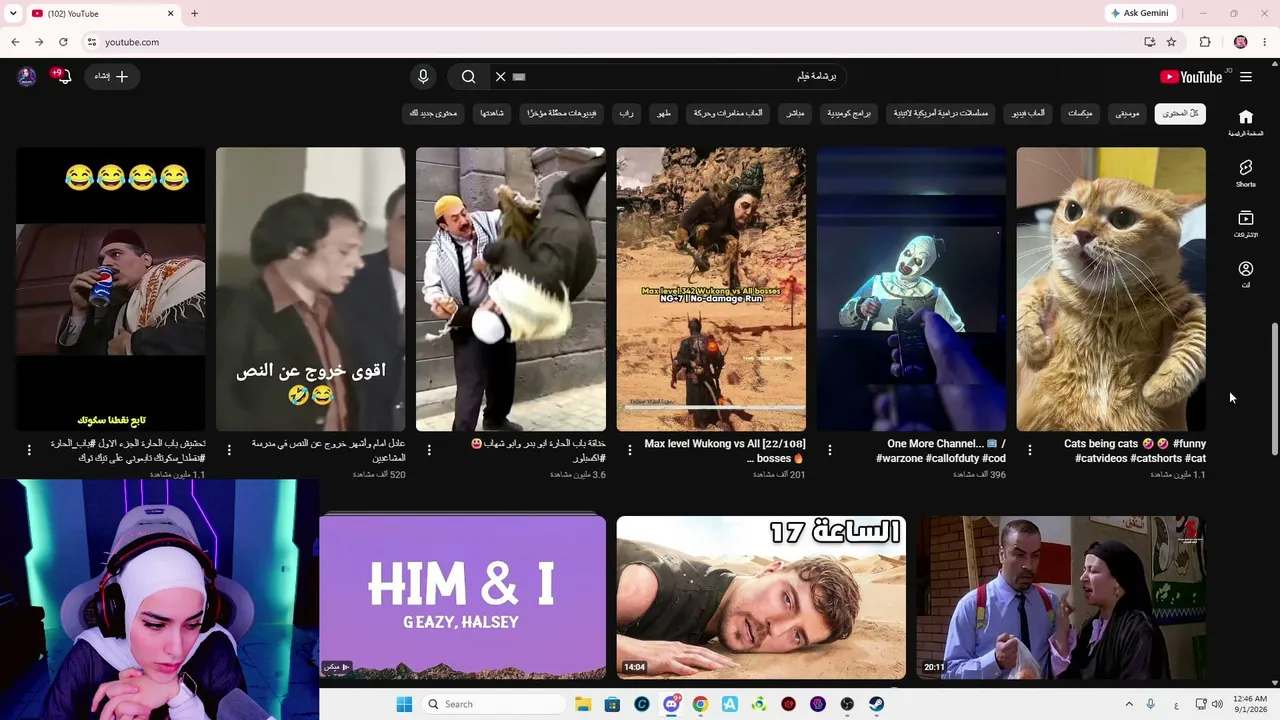Close the '(102) YouTube' tab
The width and height of the screenshot is (1280, 720).
tap(170, 14)
